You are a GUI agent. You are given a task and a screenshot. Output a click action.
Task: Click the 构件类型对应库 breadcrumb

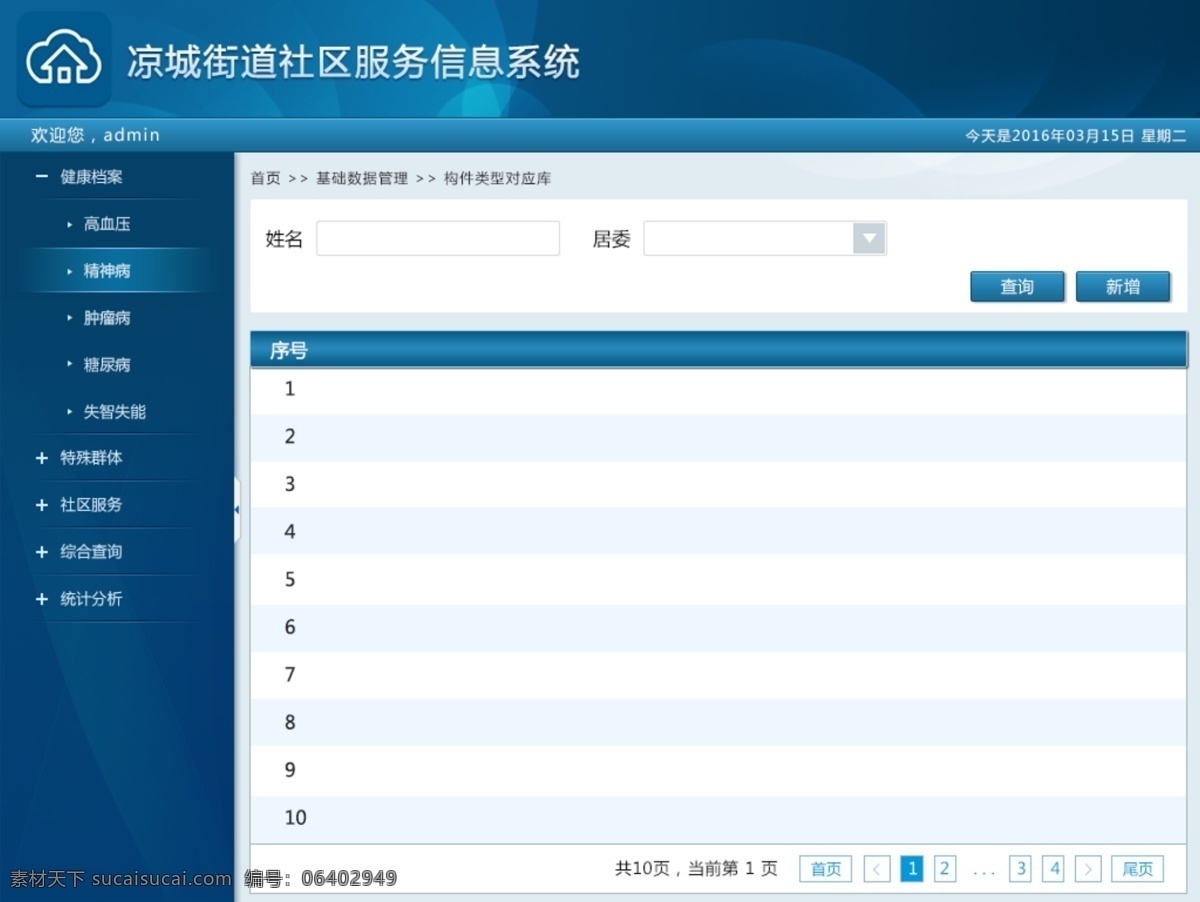497,178
